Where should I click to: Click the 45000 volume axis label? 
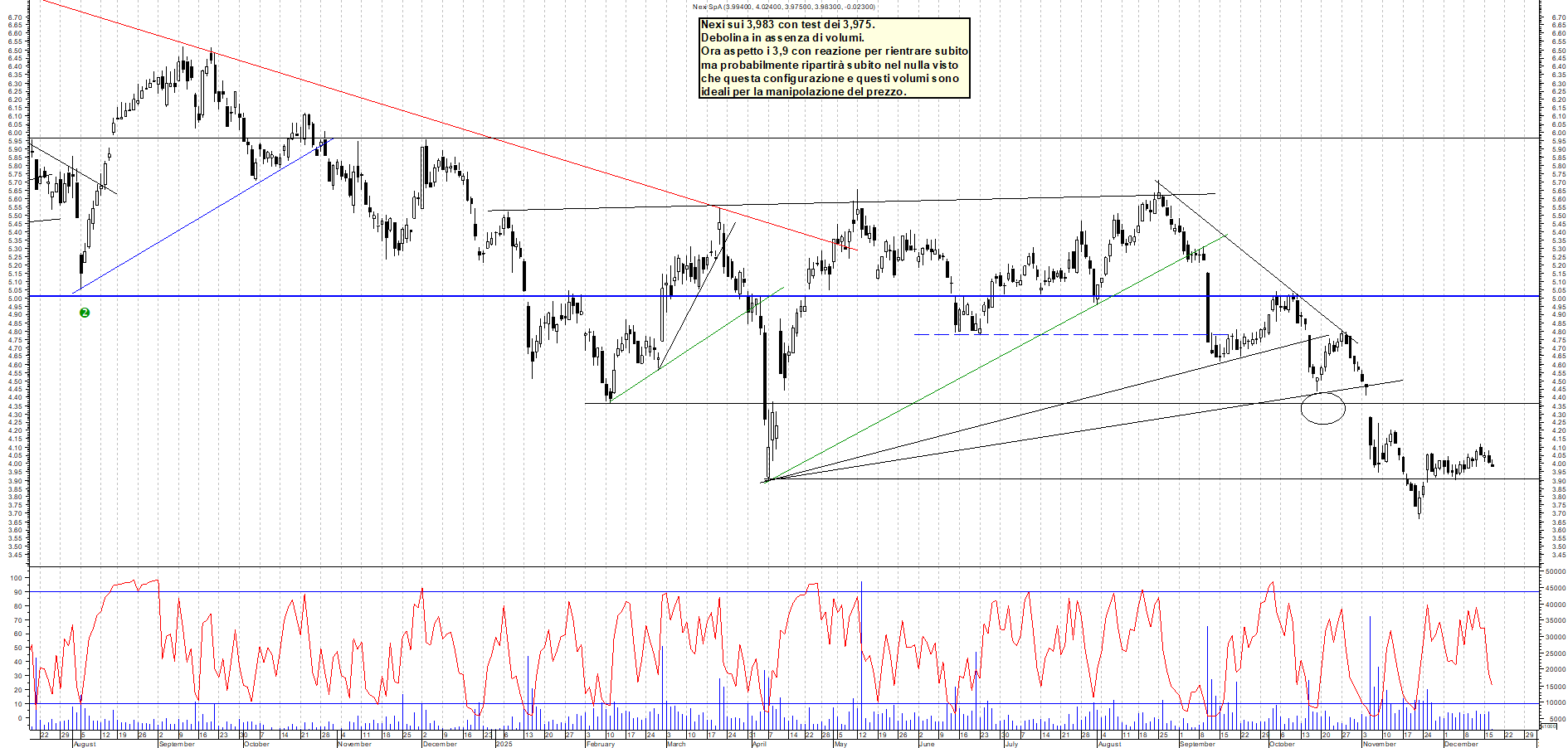click(x=1554, y=588)
